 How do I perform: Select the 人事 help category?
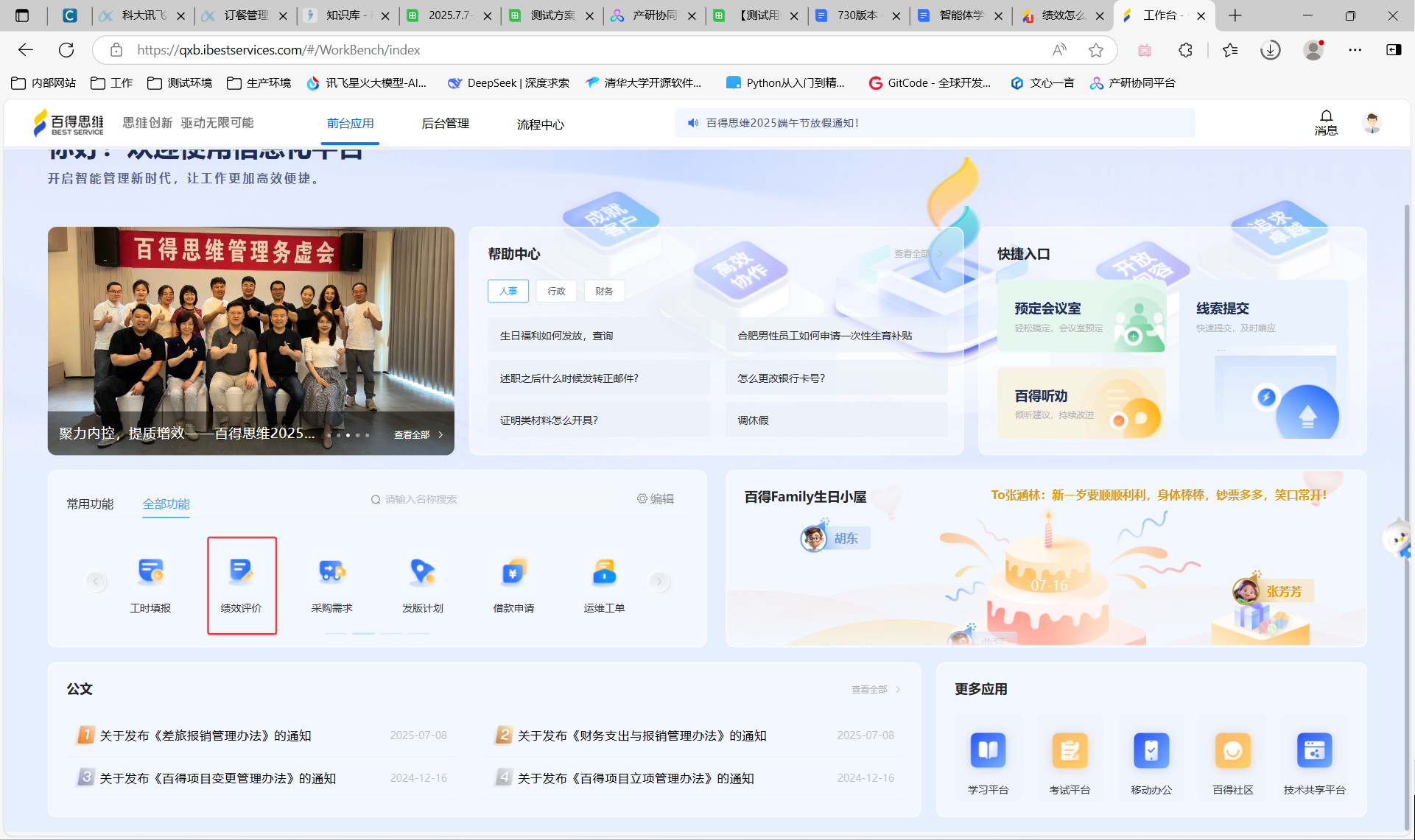click(x=508, y=291)
